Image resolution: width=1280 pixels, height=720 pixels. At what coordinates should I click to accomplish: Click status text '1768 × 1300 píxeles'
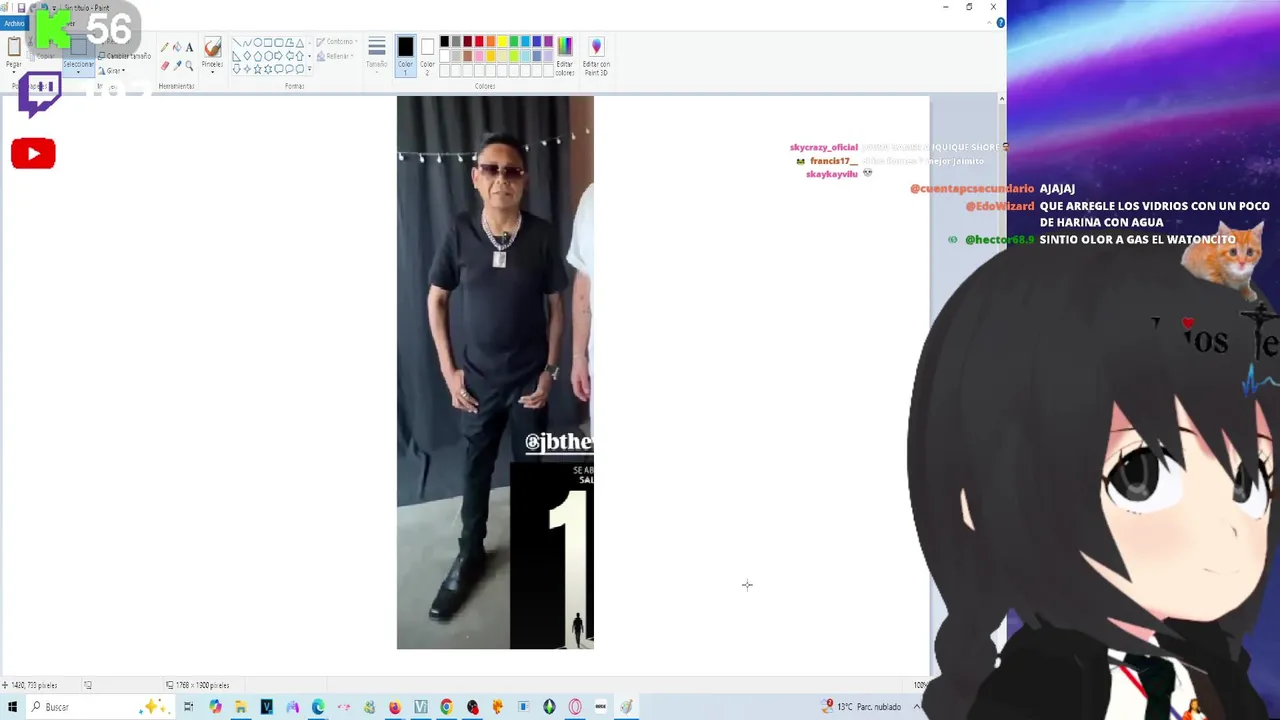click(x=203, y=685)
